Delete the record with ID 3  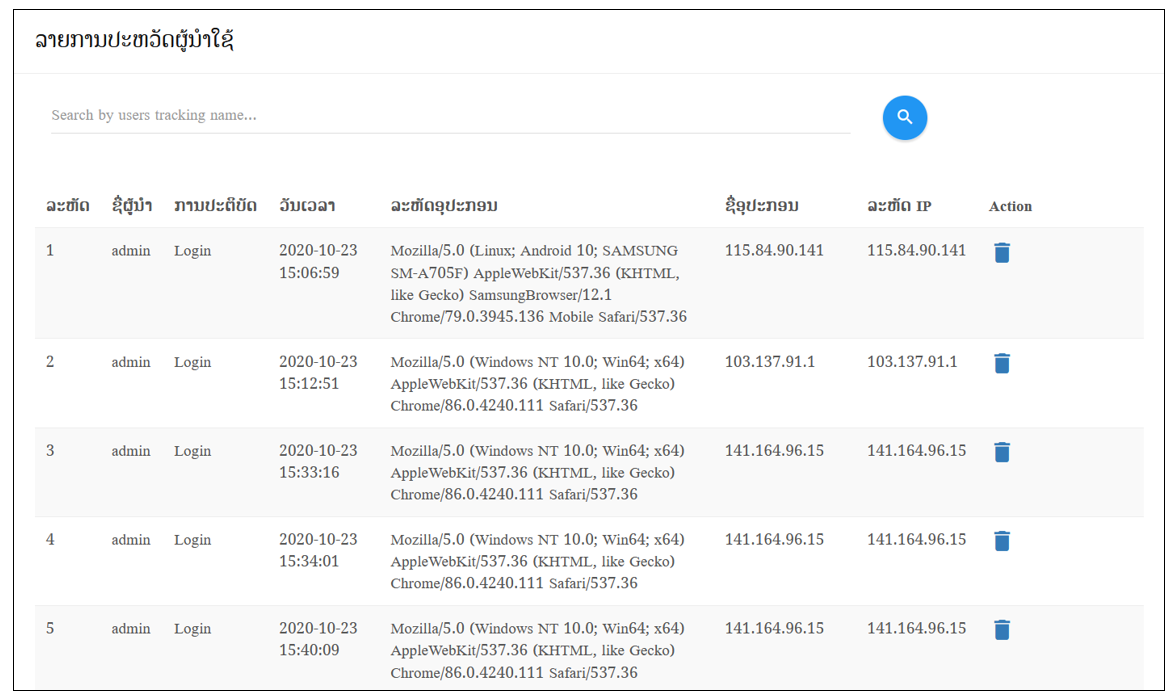[x=1002, y=452]
